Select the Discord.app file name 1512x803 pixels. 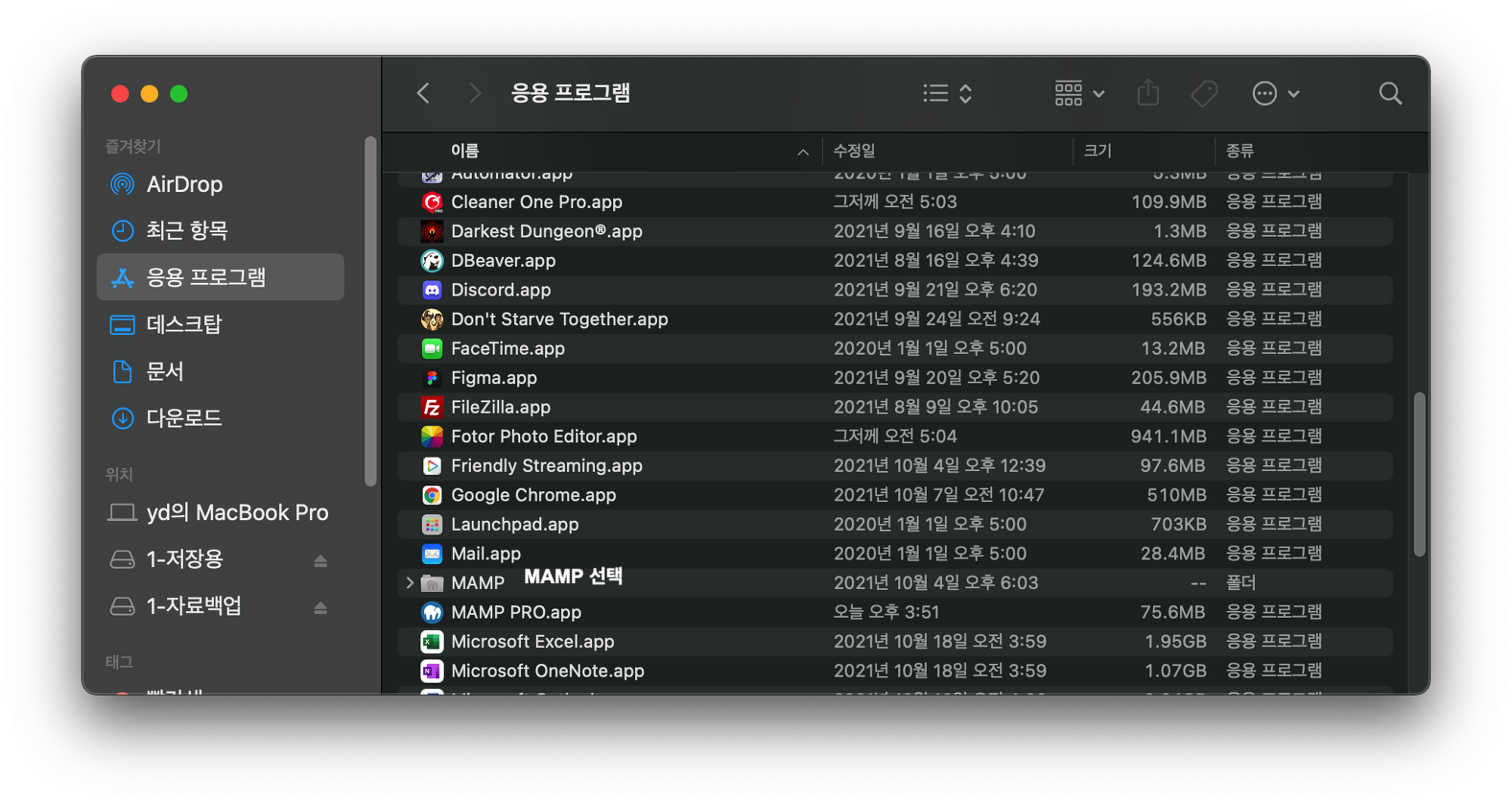(x=500, y=290)
